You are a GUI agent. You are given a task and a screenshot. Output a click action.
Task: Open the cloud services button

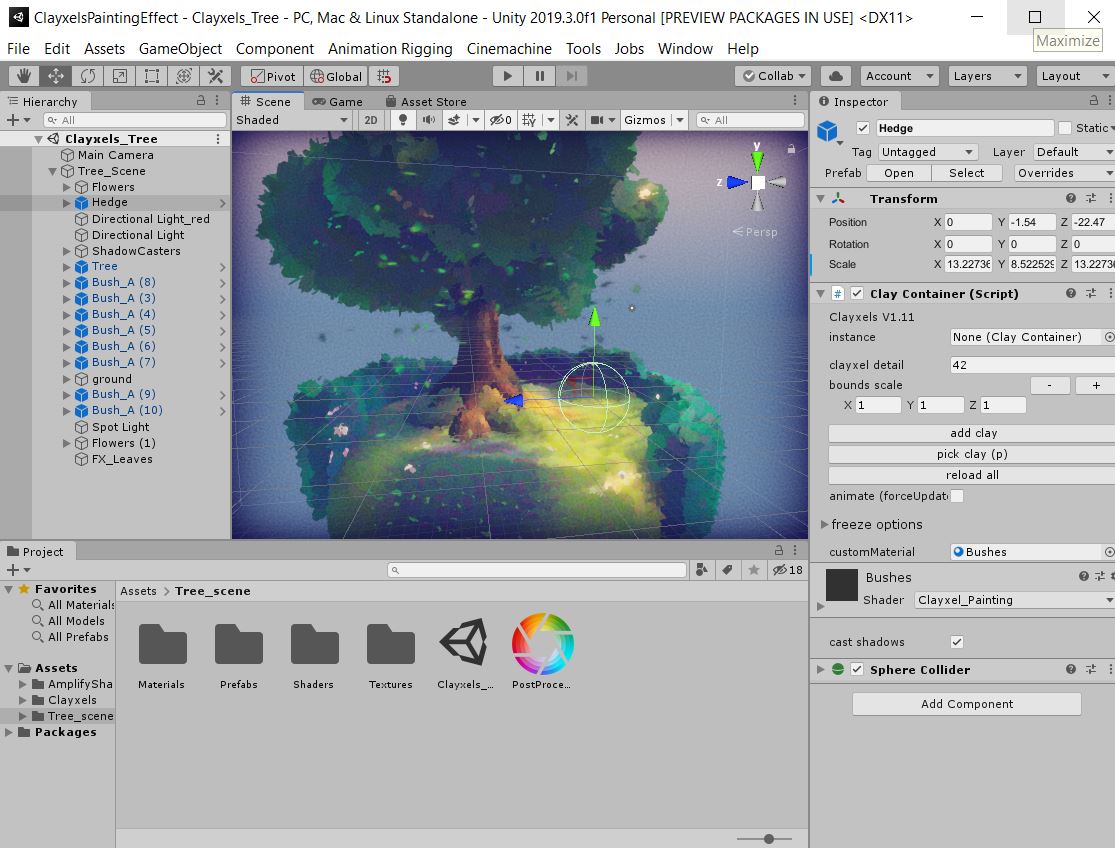click(x=836, y=76)
